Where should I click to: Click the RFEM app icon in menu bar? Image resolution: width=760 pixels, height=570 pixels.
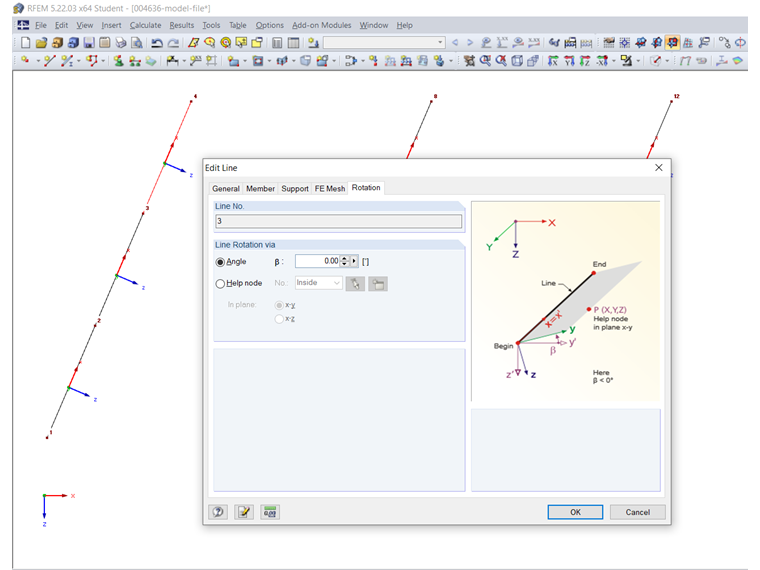pos(23,25)
